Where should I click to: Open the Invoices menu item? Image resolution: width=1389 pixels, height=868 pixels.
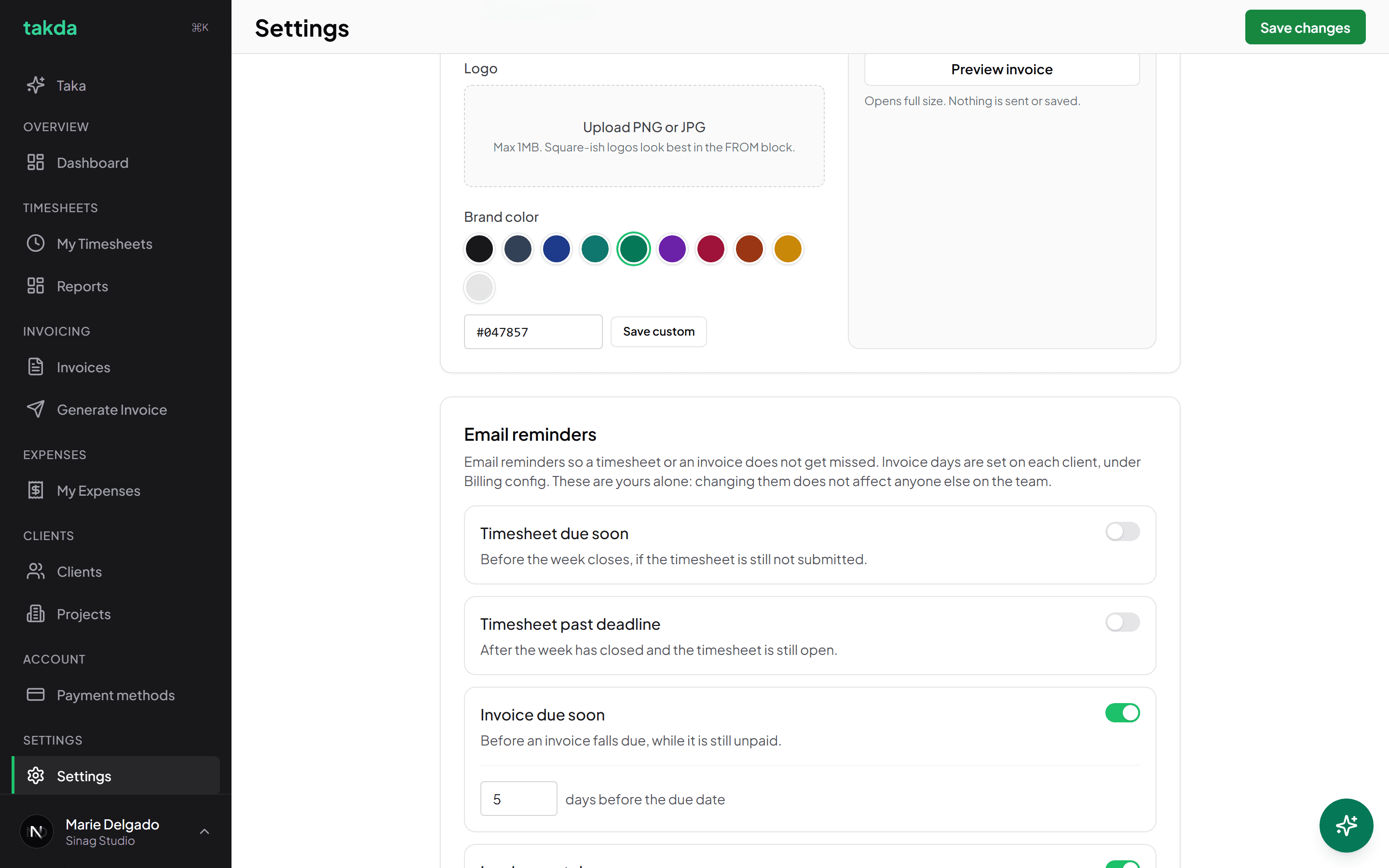pyautogui.click(x=116, y=367)
